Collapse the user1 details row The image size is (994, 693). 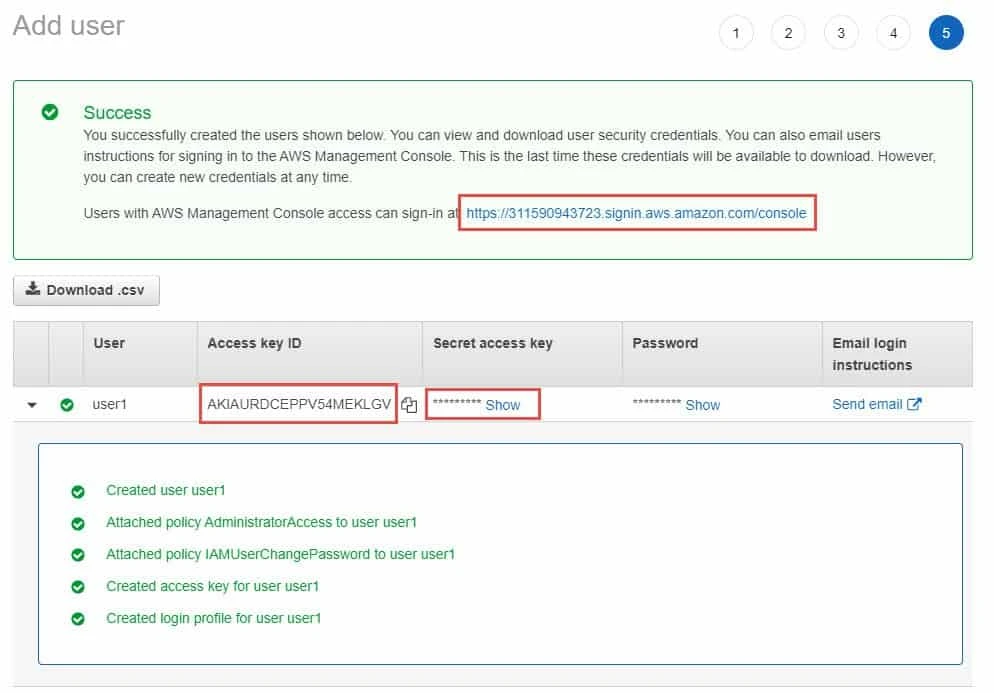pyautogui.click(x=31, y=404)
